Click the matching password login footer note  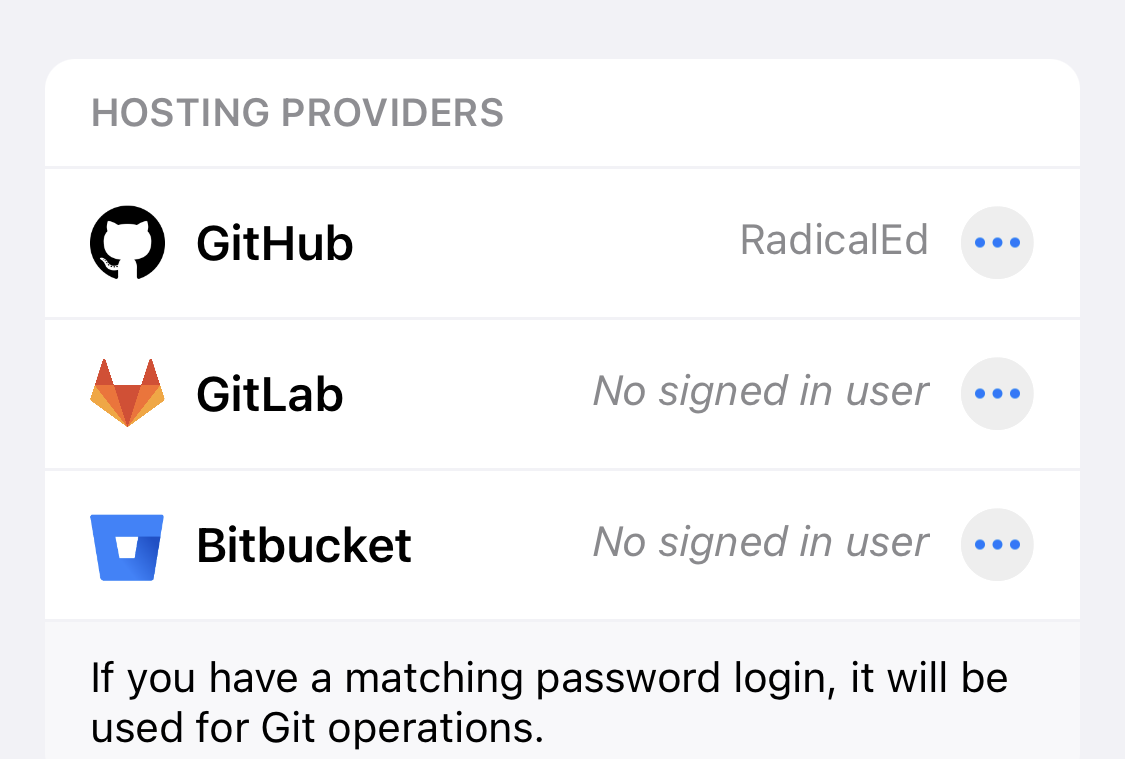550,702
